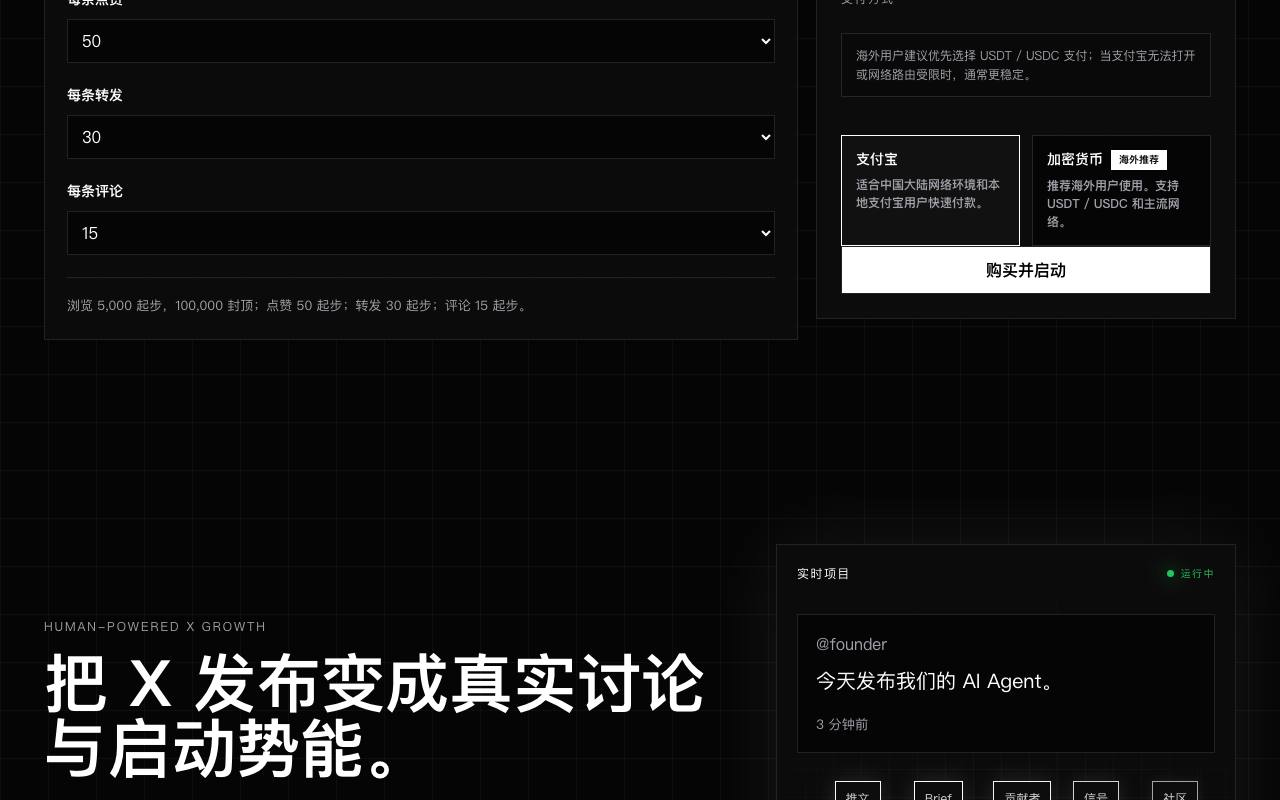Switch to the 社区 tab
This screenshot has height=800, width=1280.
pyautogui.click(x=1175, y=791)
